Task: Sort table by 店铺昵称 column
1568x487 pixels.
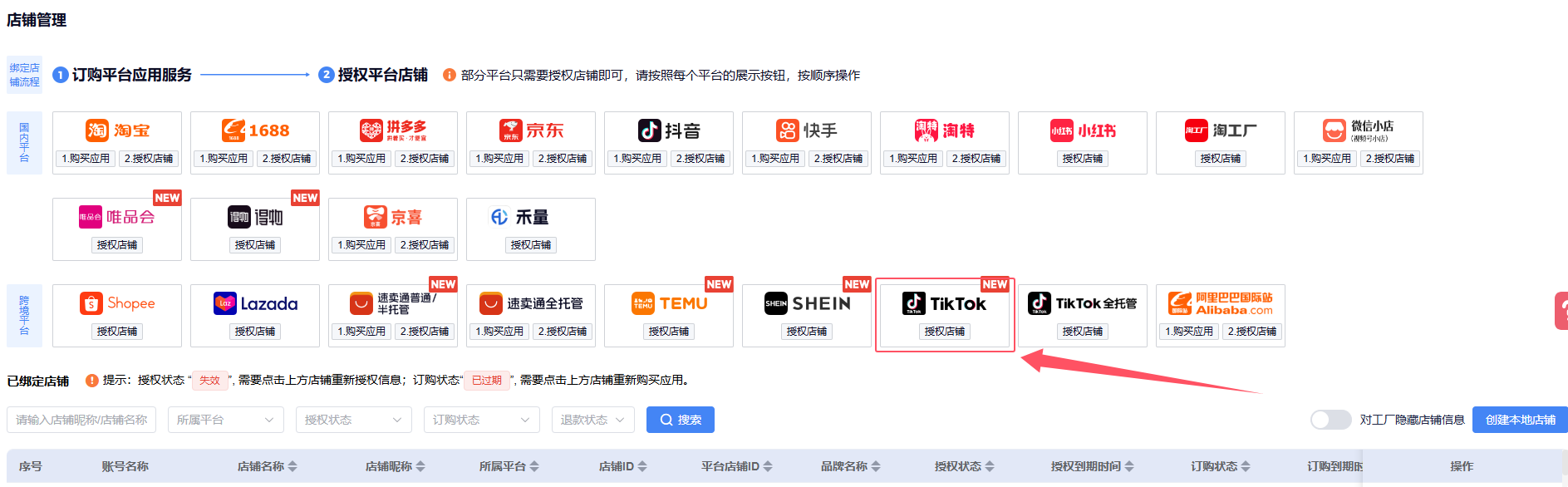Action: [420, 466]
